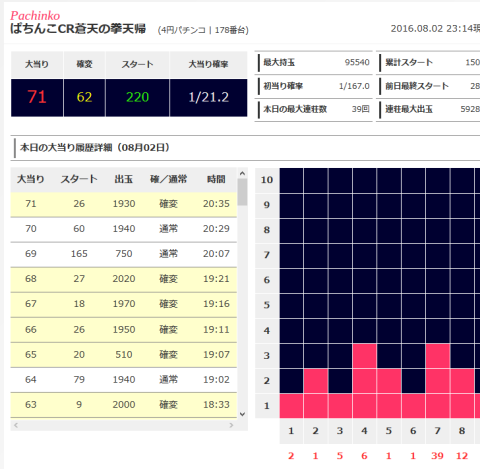Click payout 510 in row 65
The image size is (480, 469).
coord(124,354)
